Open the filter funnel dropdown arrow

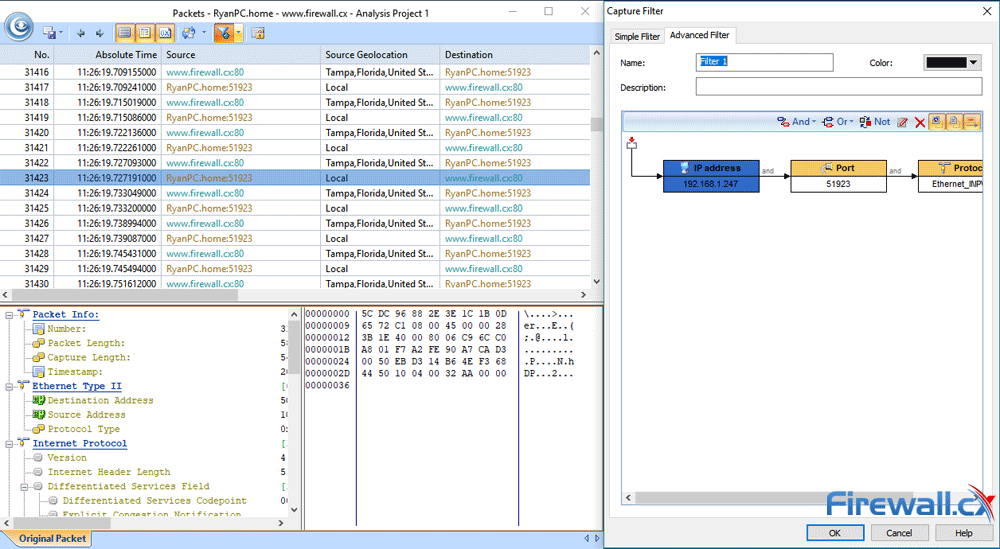[239, 33]
